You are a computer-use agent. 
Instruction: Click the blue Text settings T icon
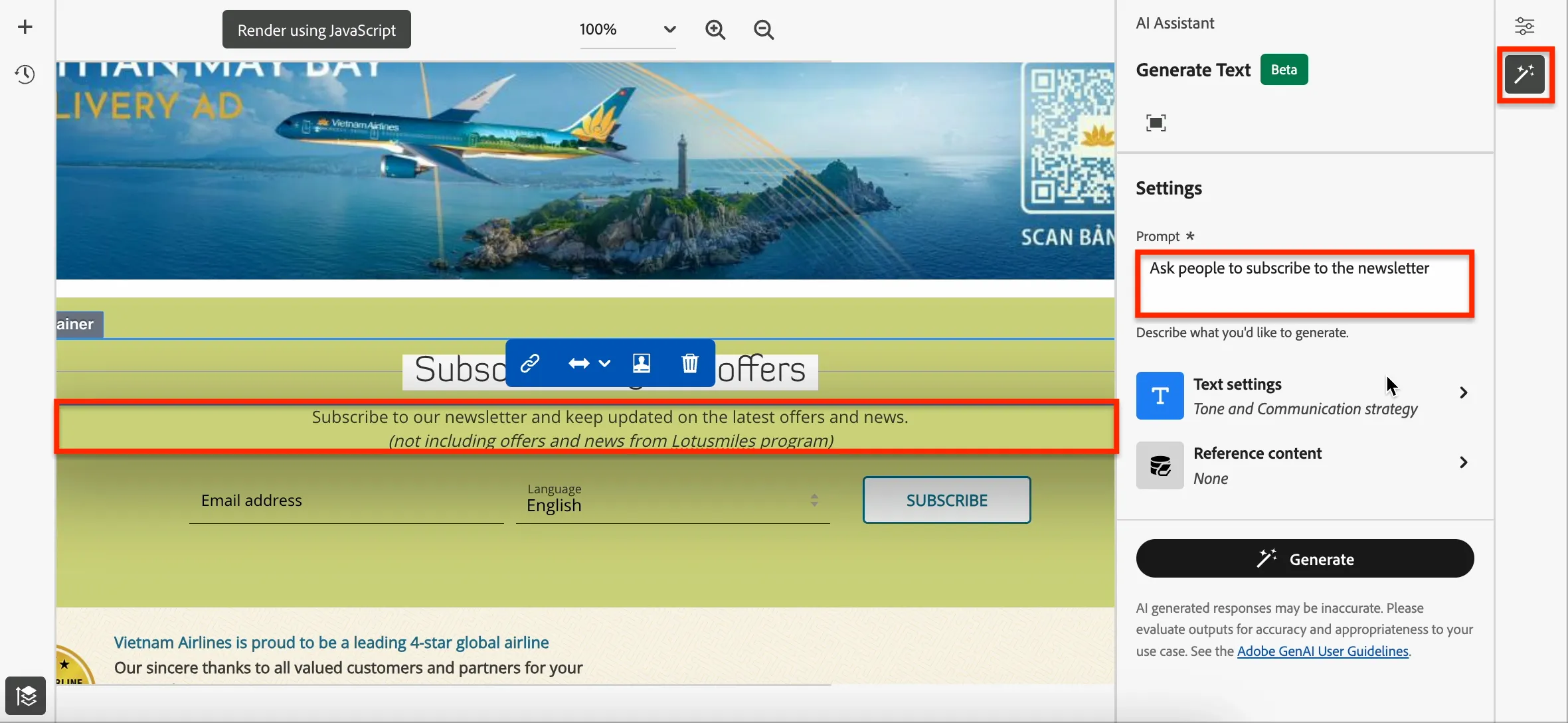[1160, 396]
